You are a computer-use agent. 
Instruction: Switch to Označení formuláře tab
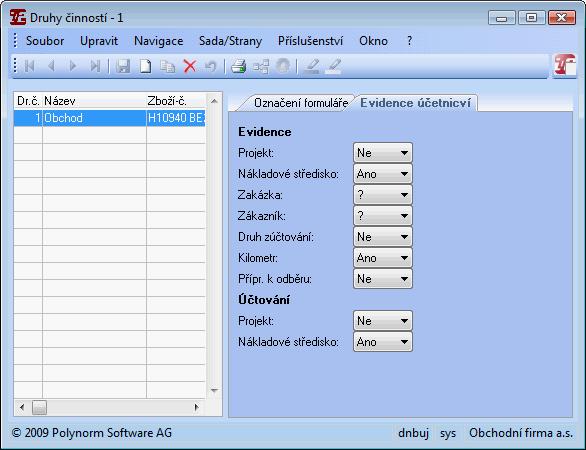coord(301,103)
